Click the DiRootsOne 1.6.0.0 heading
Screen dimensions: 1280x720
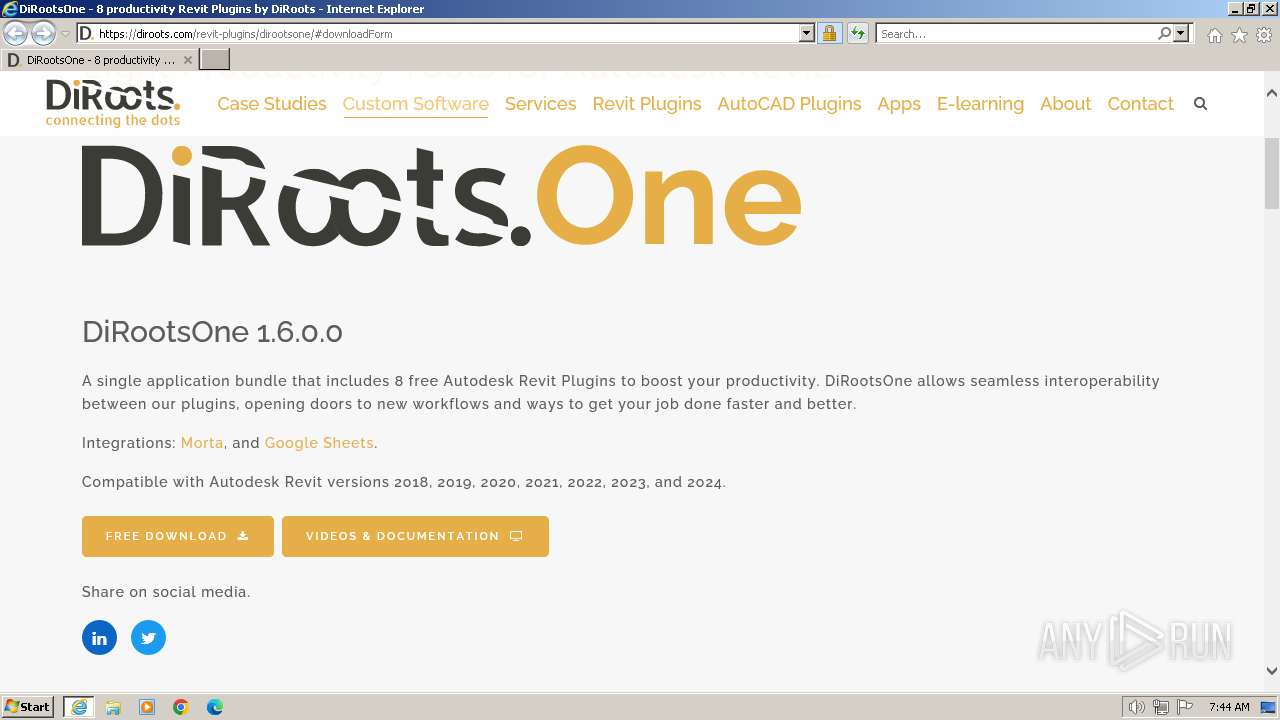coord(212,332)
